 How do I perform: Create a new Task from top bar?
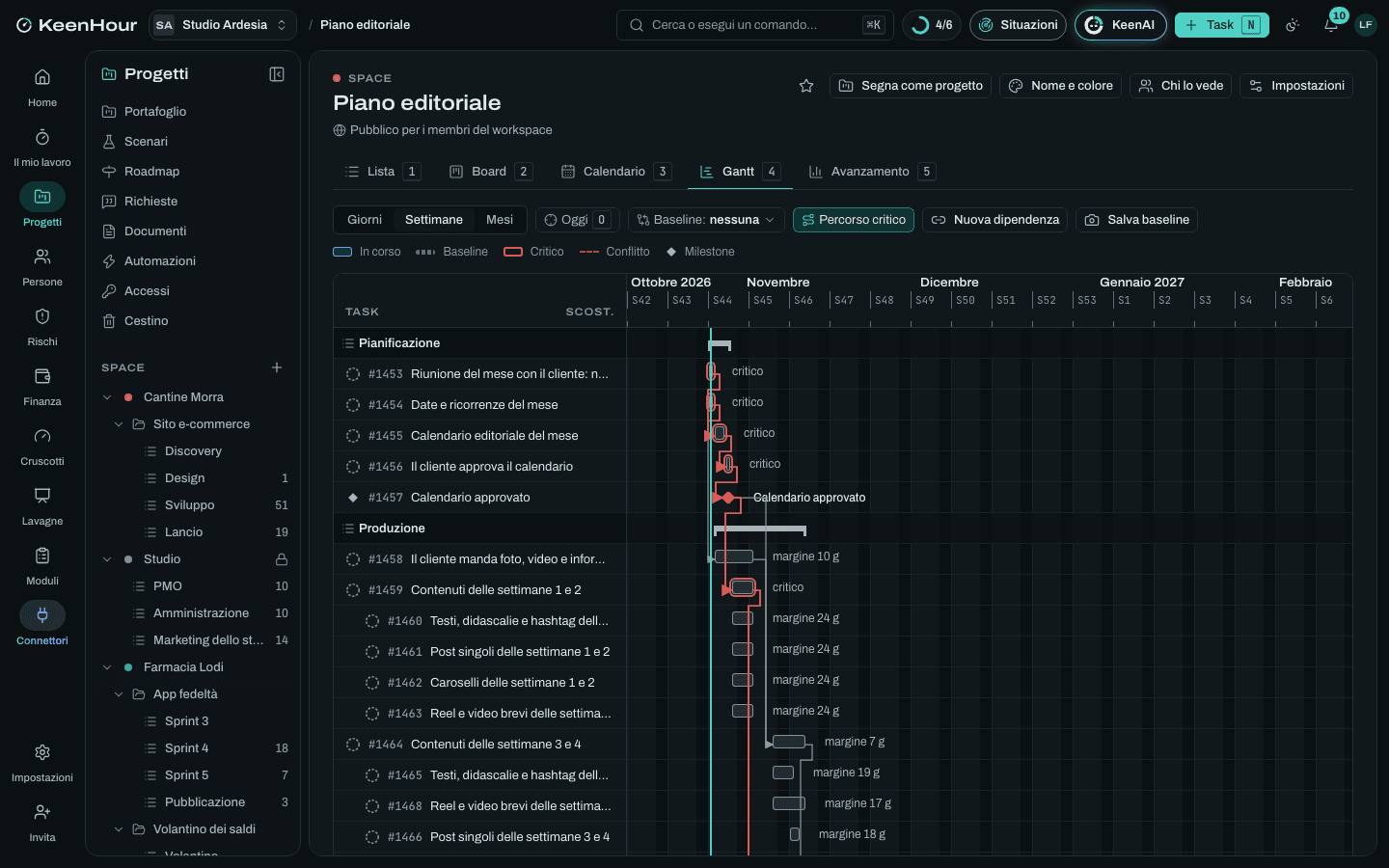(1222, 25)
